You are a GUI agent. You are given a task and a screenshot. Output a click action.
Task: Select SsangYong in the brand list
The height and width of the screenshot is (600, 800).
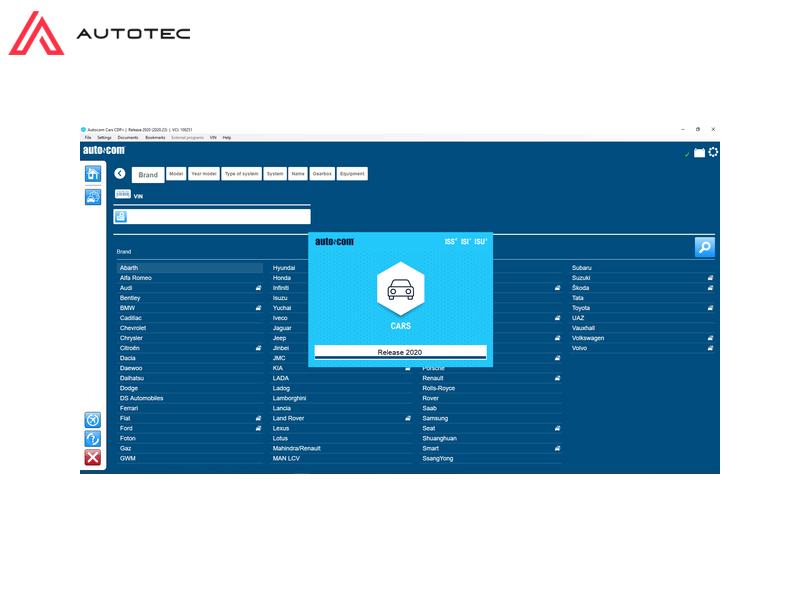pyautogui.click(x=491, y=458)
